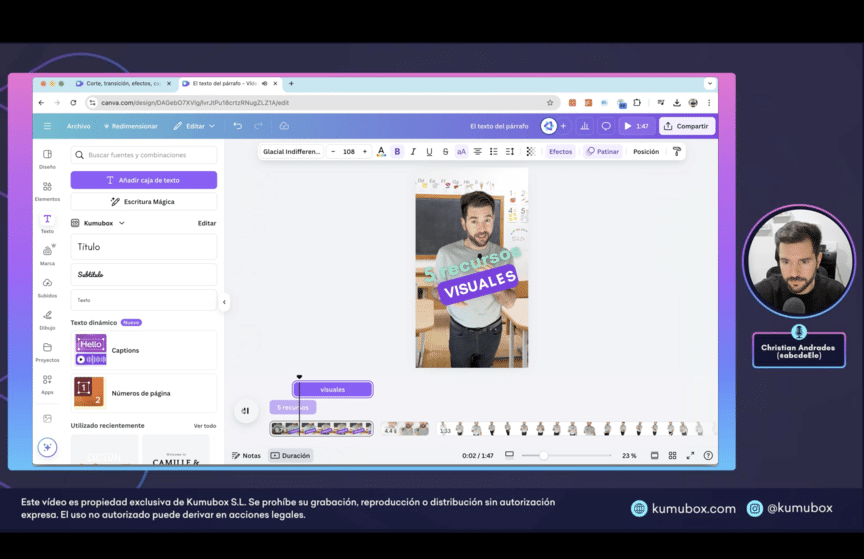This screenshot has height=559, width=864.
Task: Click the design title El texto del párrafo
Action: pos(499,126)
